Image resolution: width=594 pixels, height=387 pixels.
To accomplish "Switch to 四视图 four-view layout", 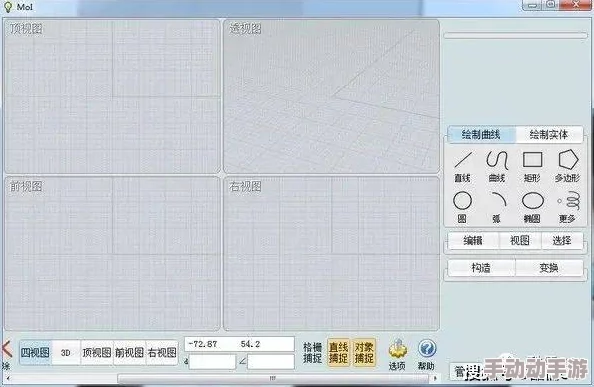I will tap(35, 353).
